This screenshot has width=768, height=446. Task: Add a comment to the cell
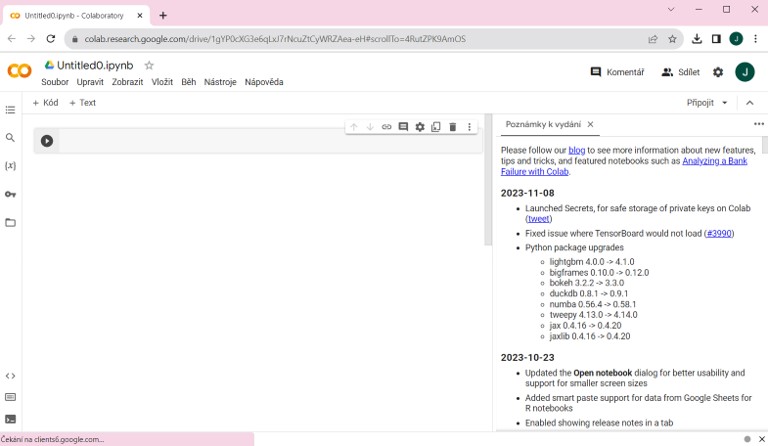pos(403,127)
